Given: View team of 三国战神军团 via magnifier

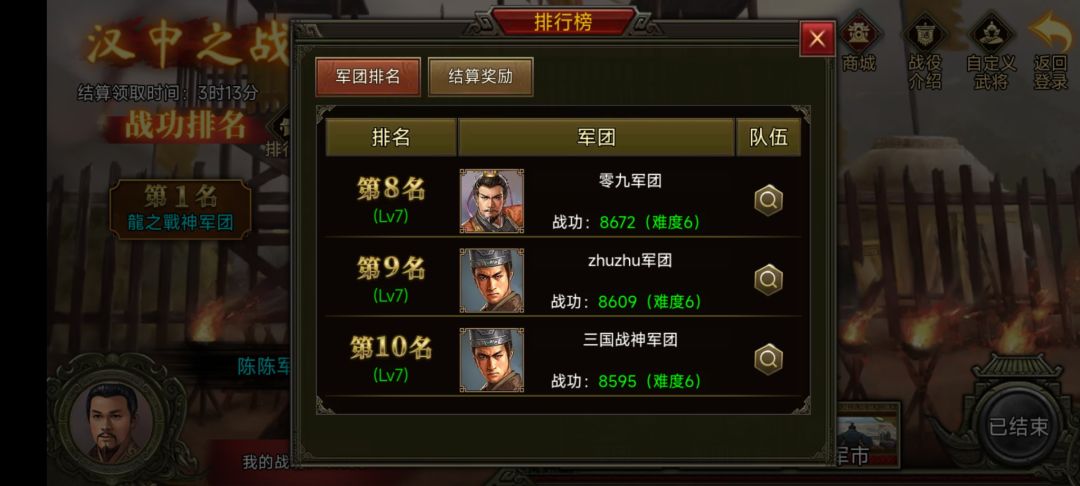Looking at the screenshot, I should [x=768, y=359].
